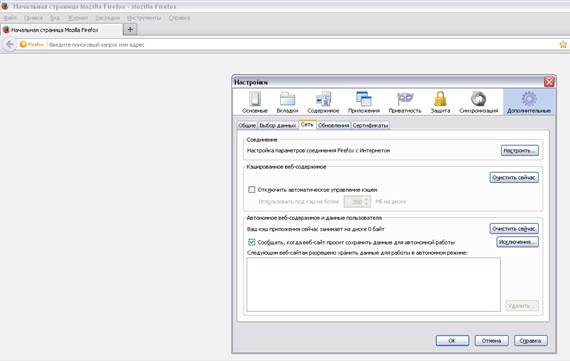The height and width of the screenshot is (361, 570).
Task: Switch to the Сертификаты sub-tab
Action: tap(370, 125)
